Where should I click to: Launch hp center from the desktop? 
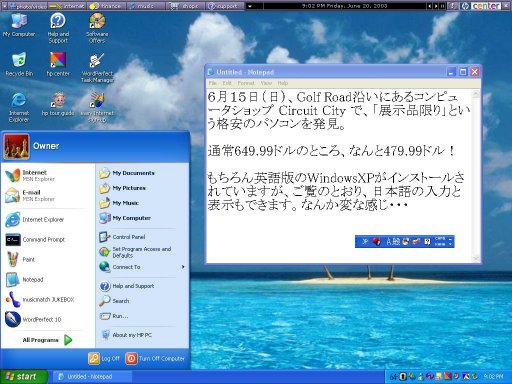[x=58, y=64]
